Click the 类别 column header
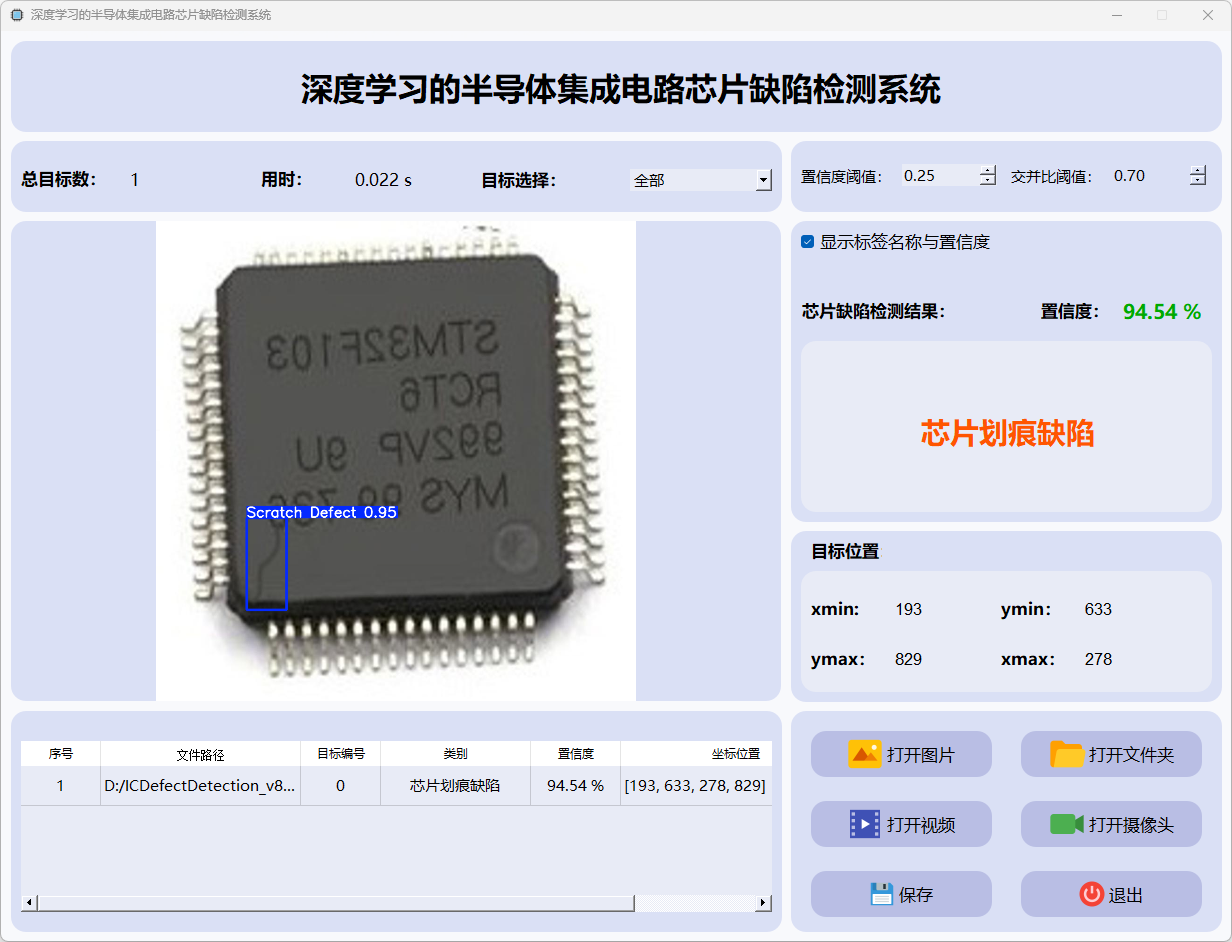This screenshot has height=942, width=1232. pyautogui.click(x=455, y=754)
